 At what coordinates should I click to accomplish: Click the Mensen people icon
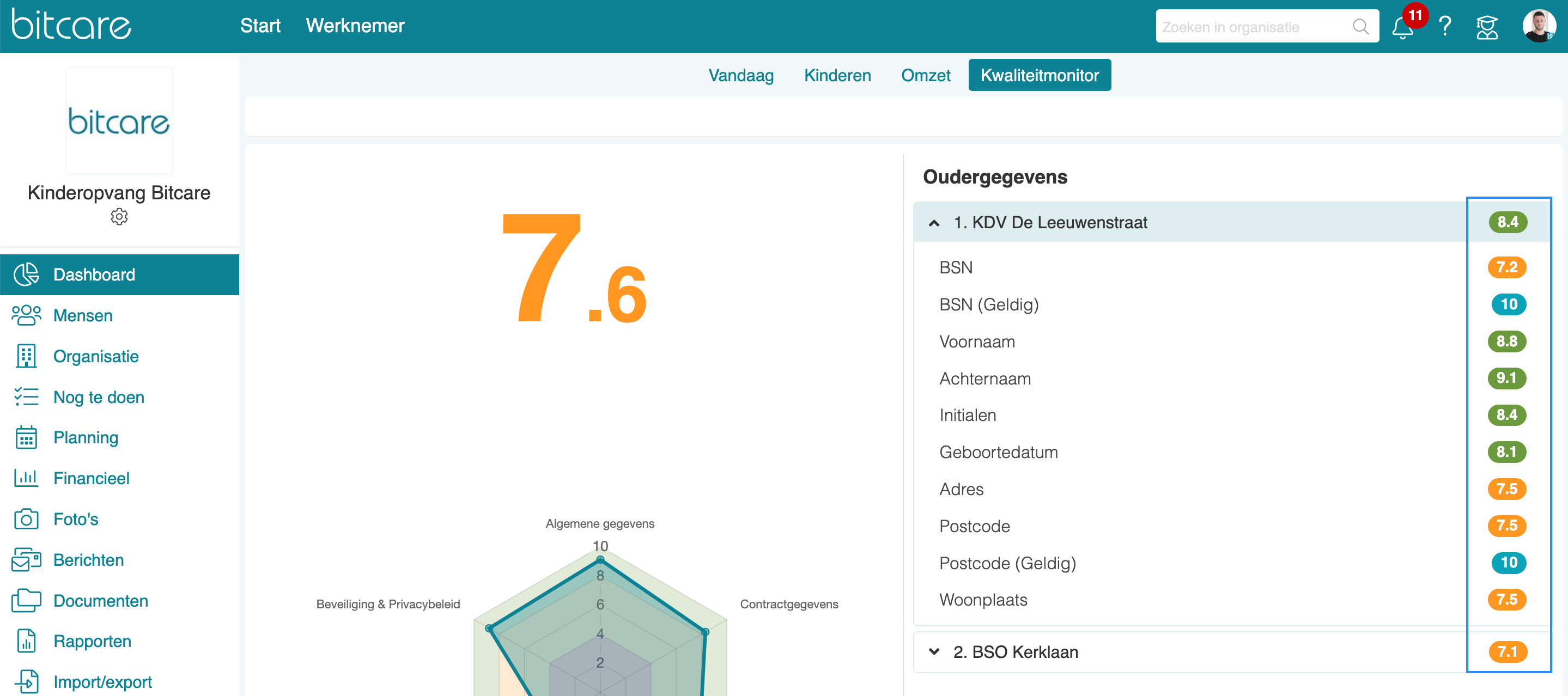(x=26, y=315)
